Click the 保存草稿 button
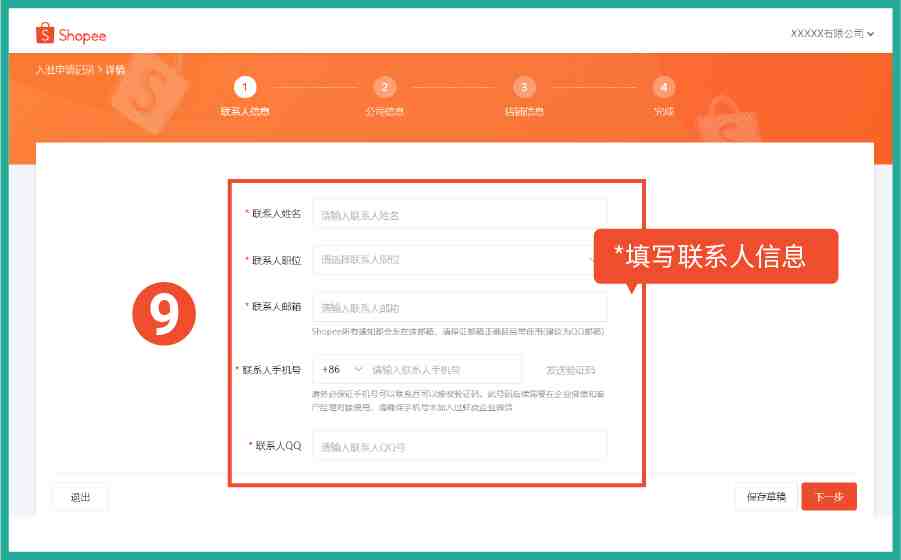 [x=766, y=497]
